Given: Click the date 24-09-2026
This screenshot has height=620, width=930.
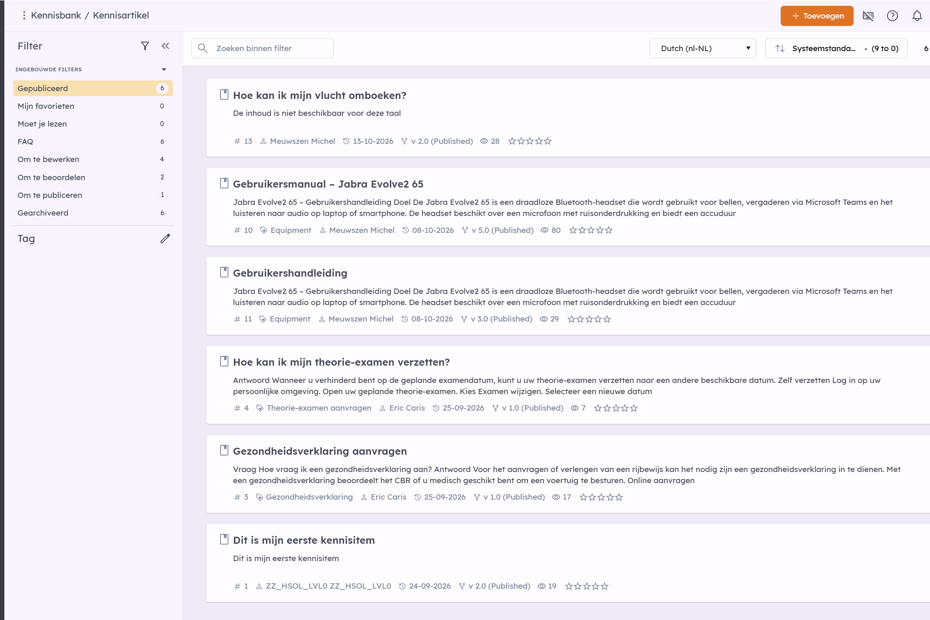Looking at the screenshot, I should [430, 586].
